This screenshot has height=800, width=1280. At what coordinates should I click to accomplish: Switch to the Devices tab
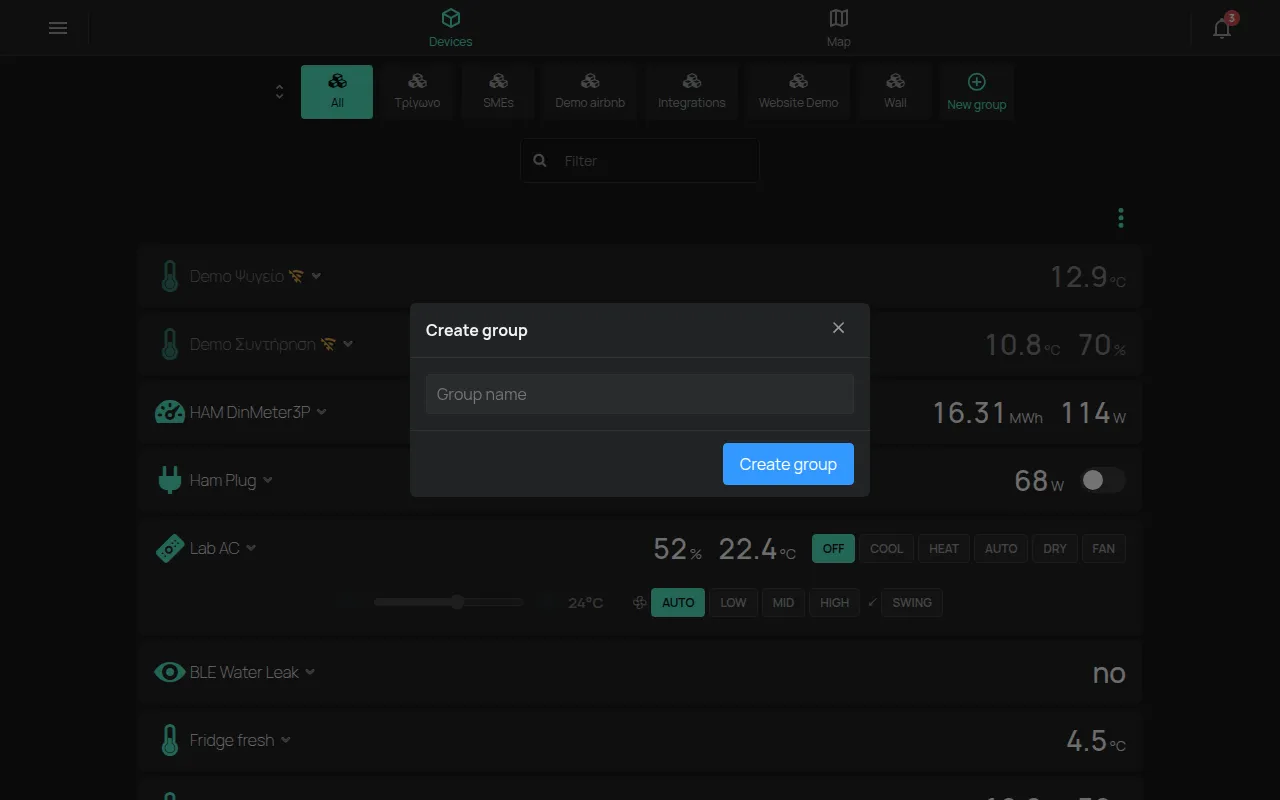tap(450, 28)
